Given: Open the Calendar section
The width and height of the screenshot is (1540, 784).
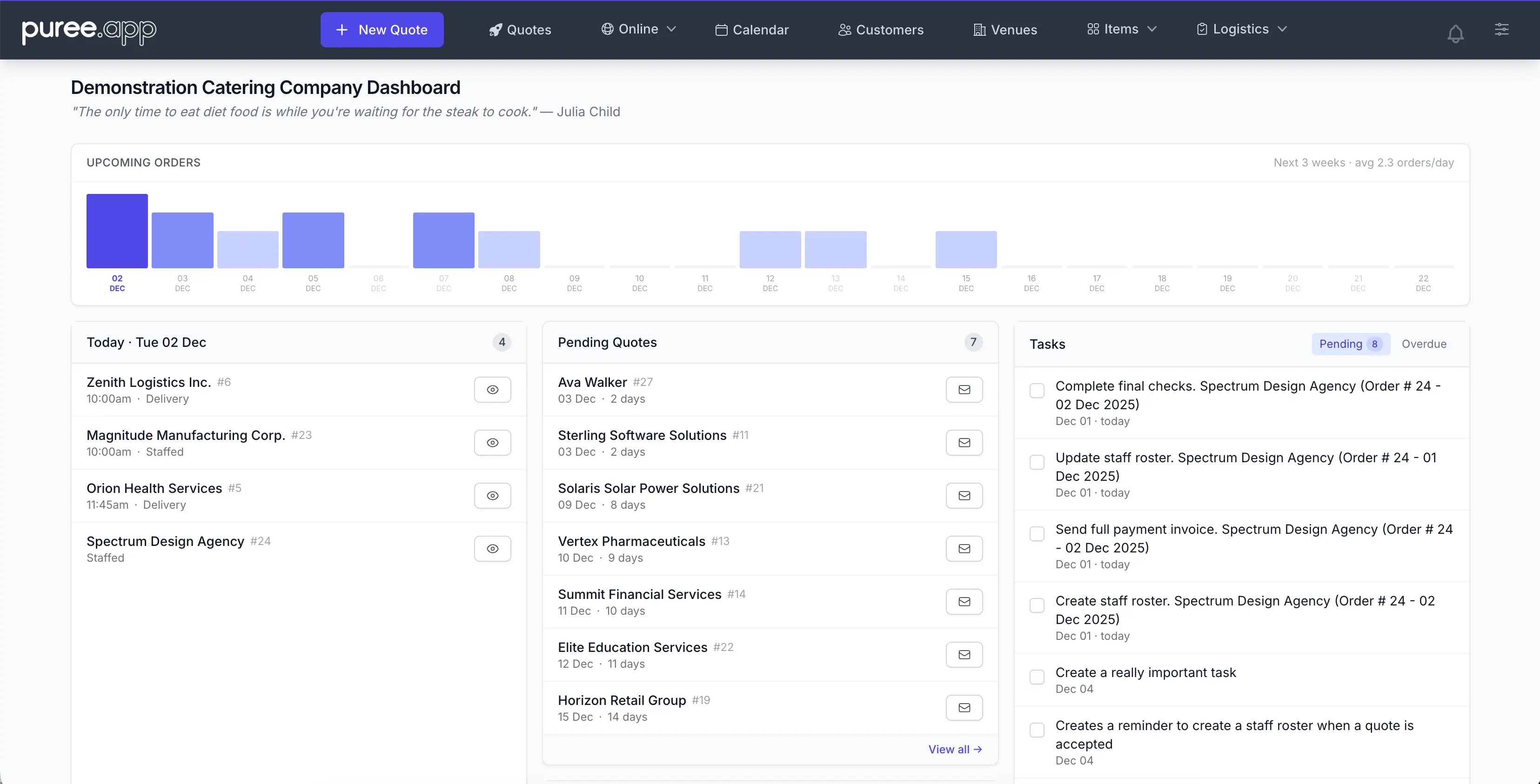Looking at the screenshot, I should [x=751, y=29].
